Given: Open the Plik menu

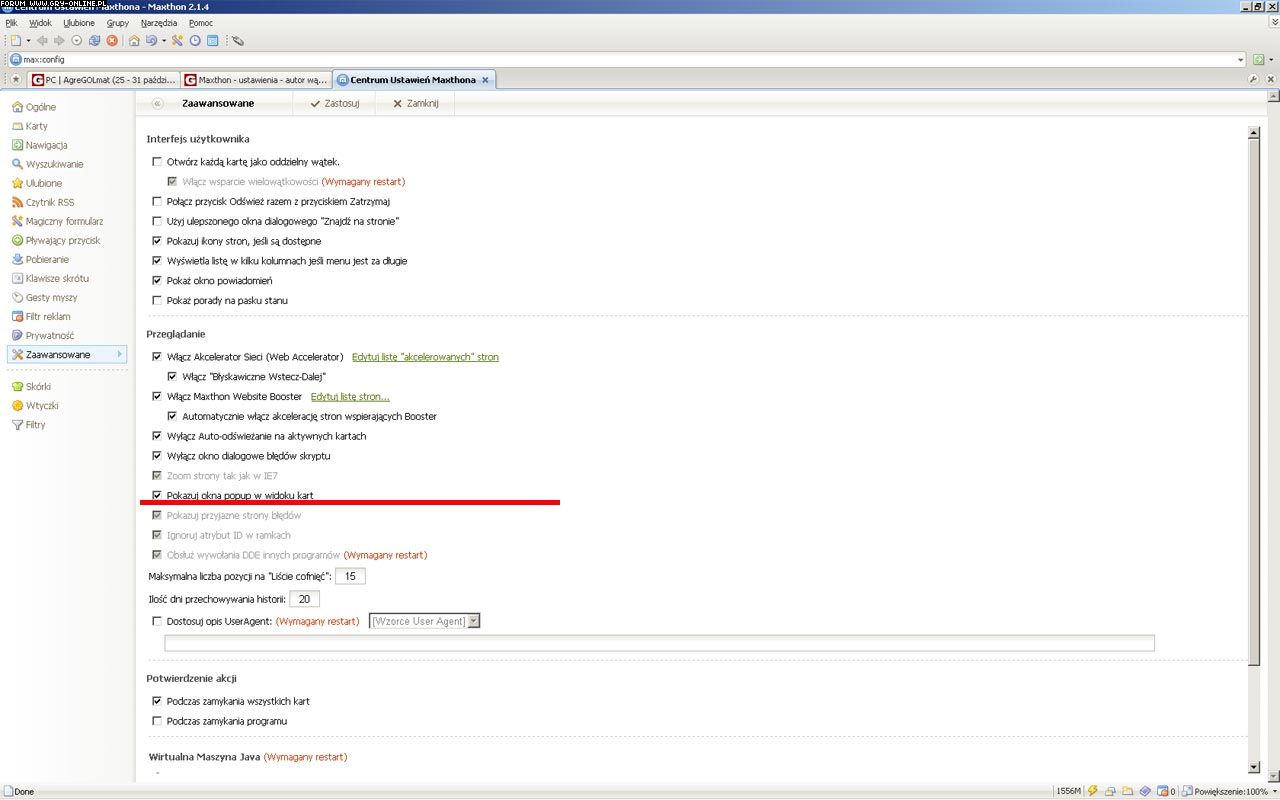Looking at the screenshot, I should pyautogui.click(x=11, y=22).
